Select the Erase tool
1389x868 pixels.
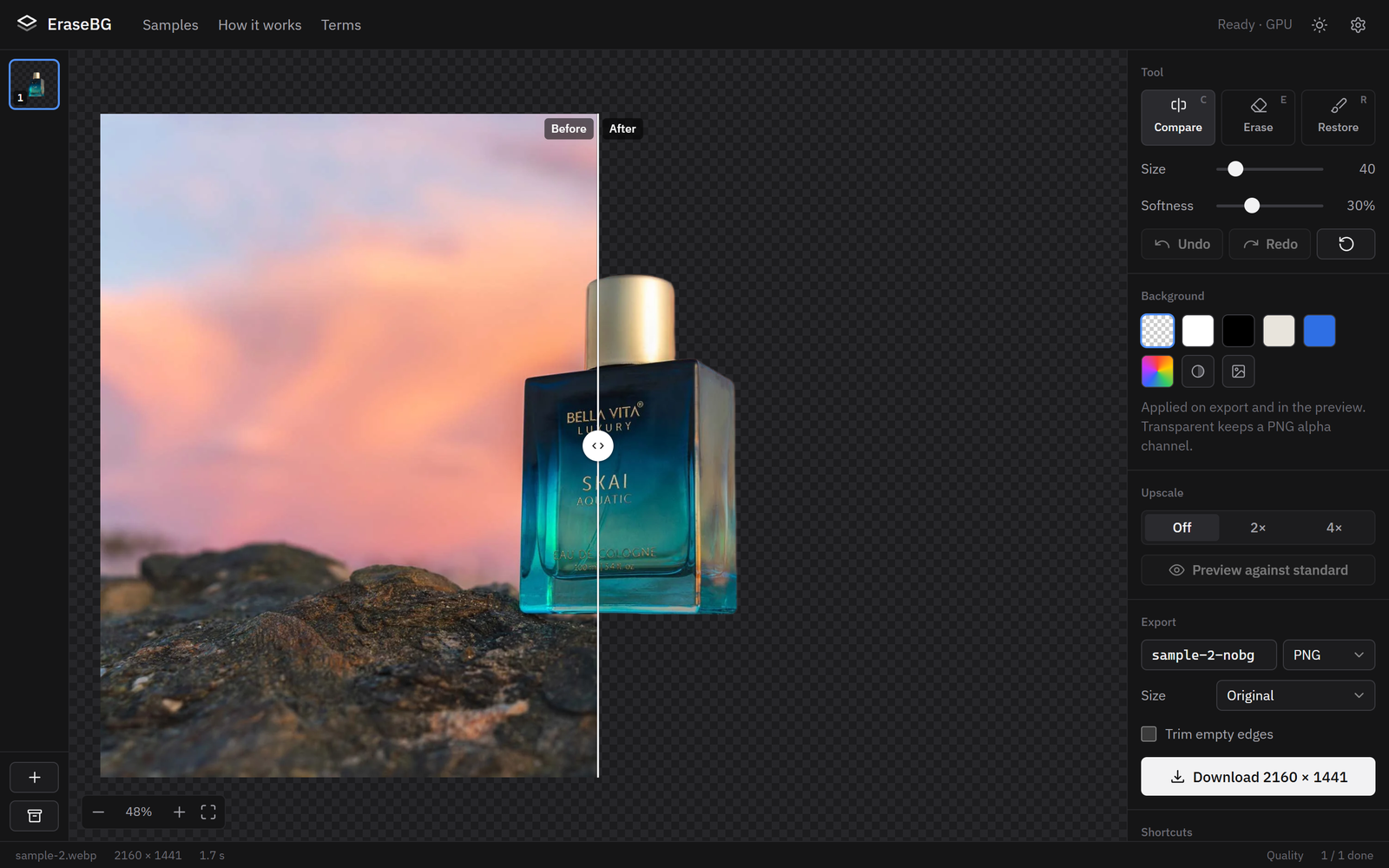click(1258, 117)
